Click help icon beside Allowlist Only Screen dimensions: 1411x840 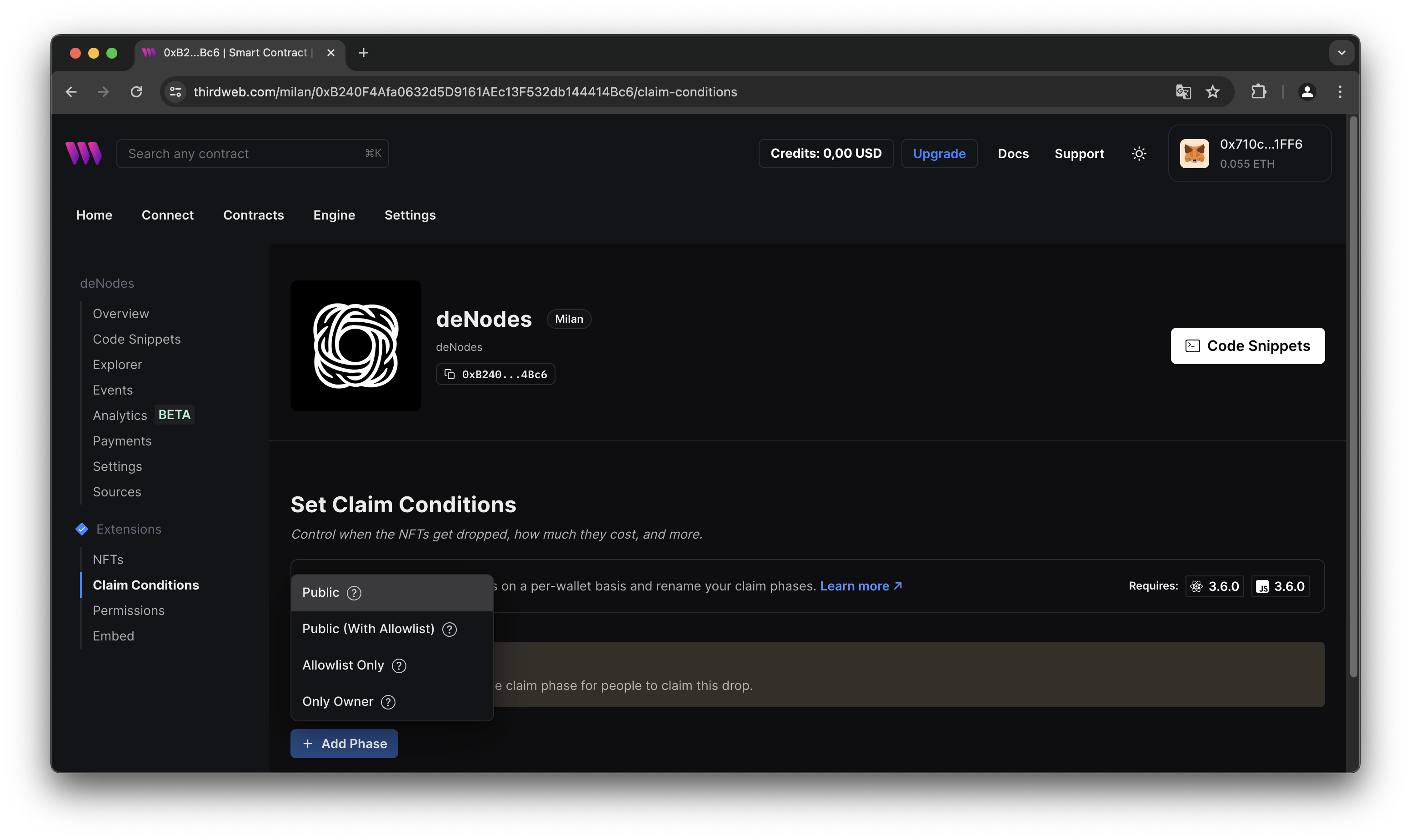tap(399, 665)
